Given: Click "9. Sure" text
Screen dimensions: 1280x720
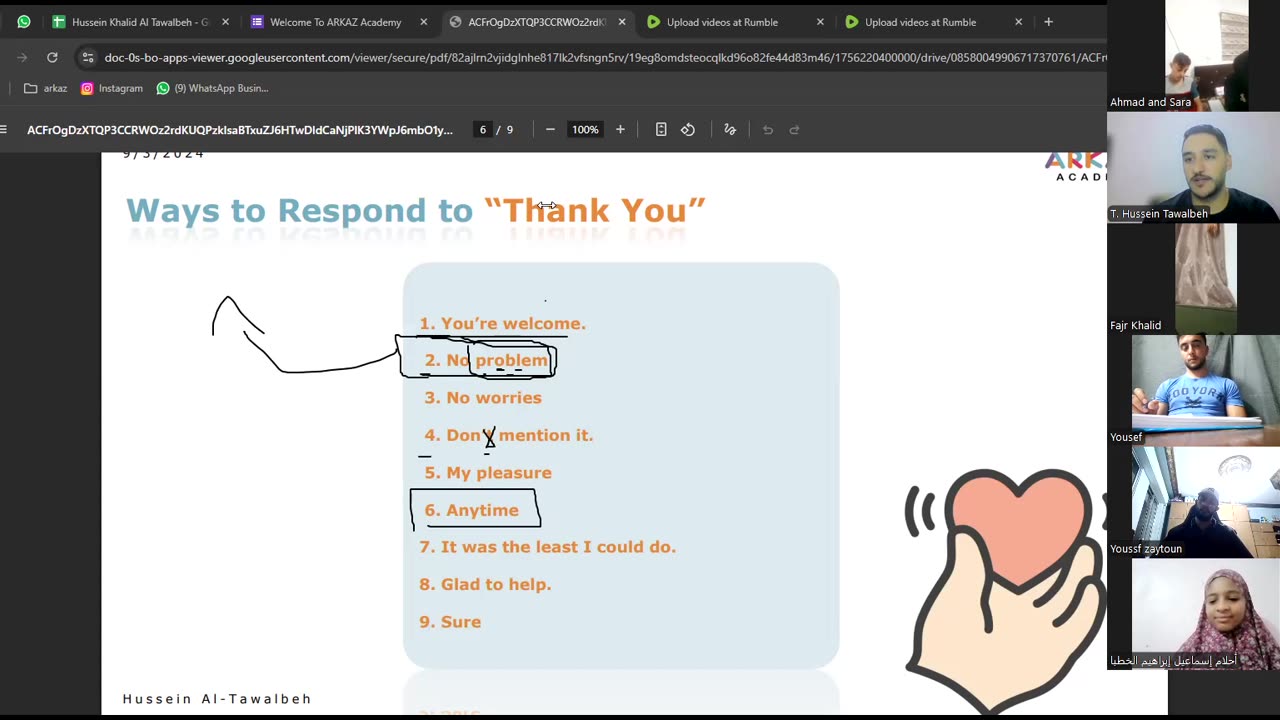Looking at the screenshot, I should pyautogui.click(x=450, y=622).
